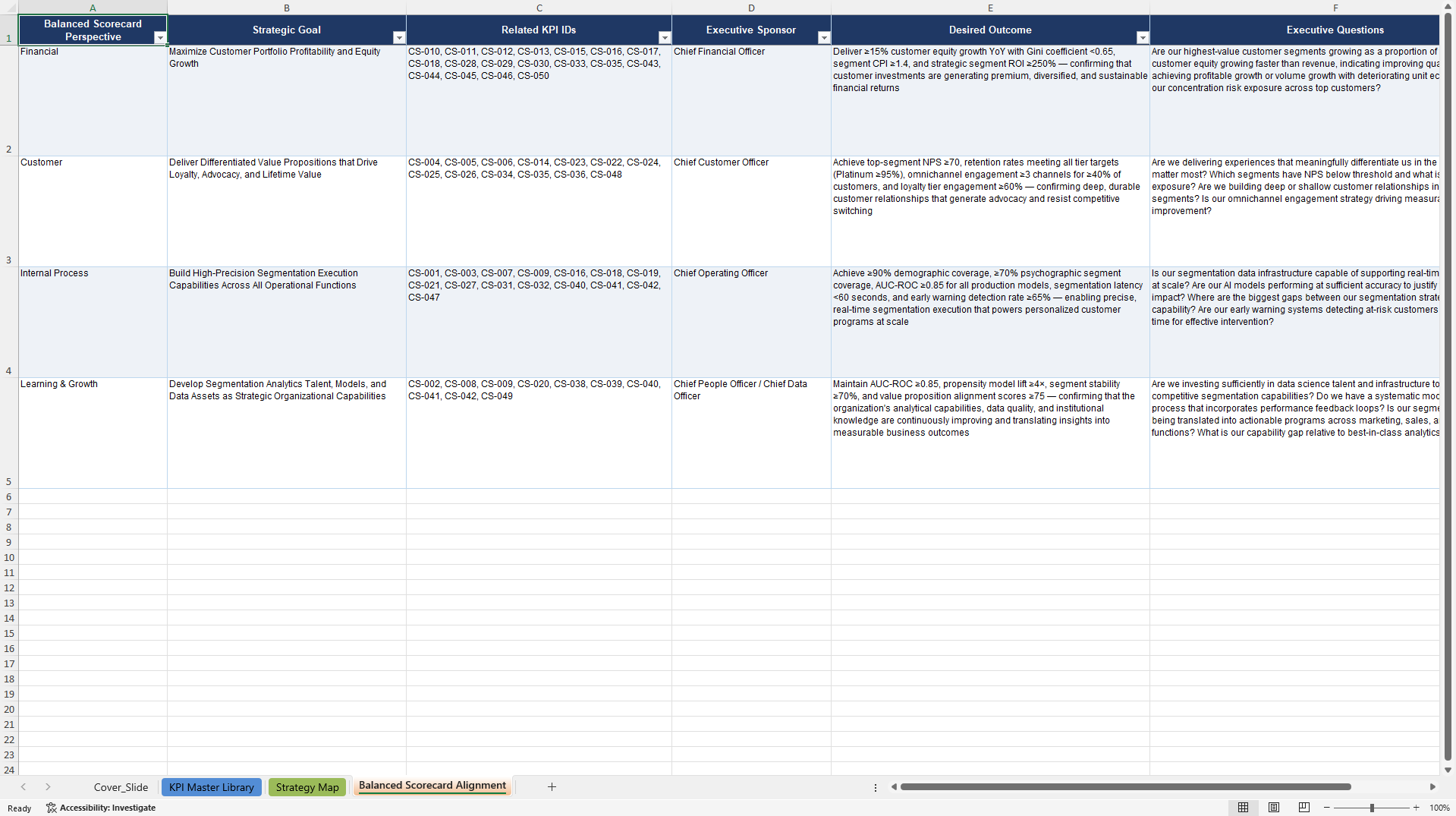Select KPI IDs cell starting with CS-004
Screen dimensions: 1456x816
[539, 211]
